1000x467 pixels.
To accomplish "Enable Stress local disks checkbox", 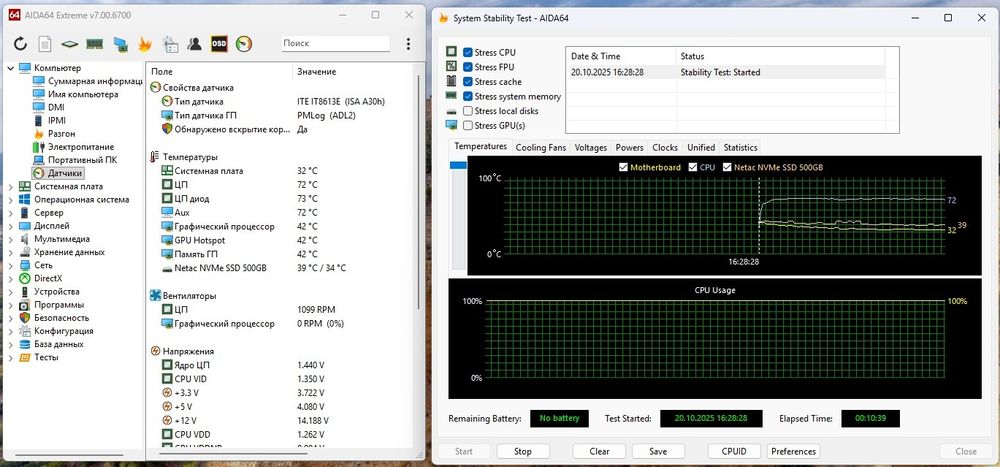I will (468, 111).
